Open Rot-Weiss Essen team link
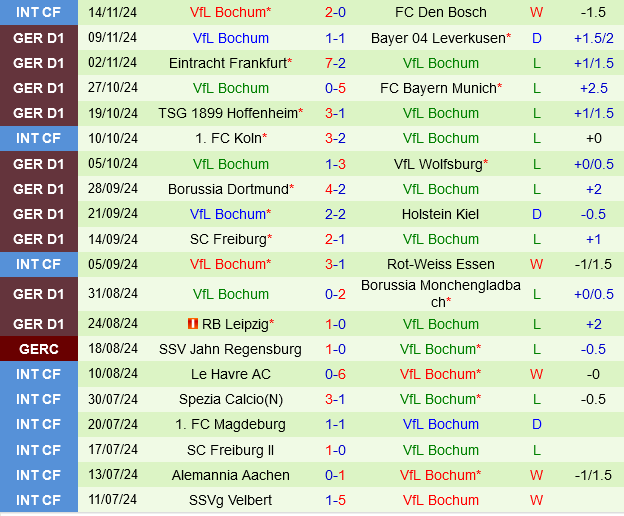 (x=441, y=264)
